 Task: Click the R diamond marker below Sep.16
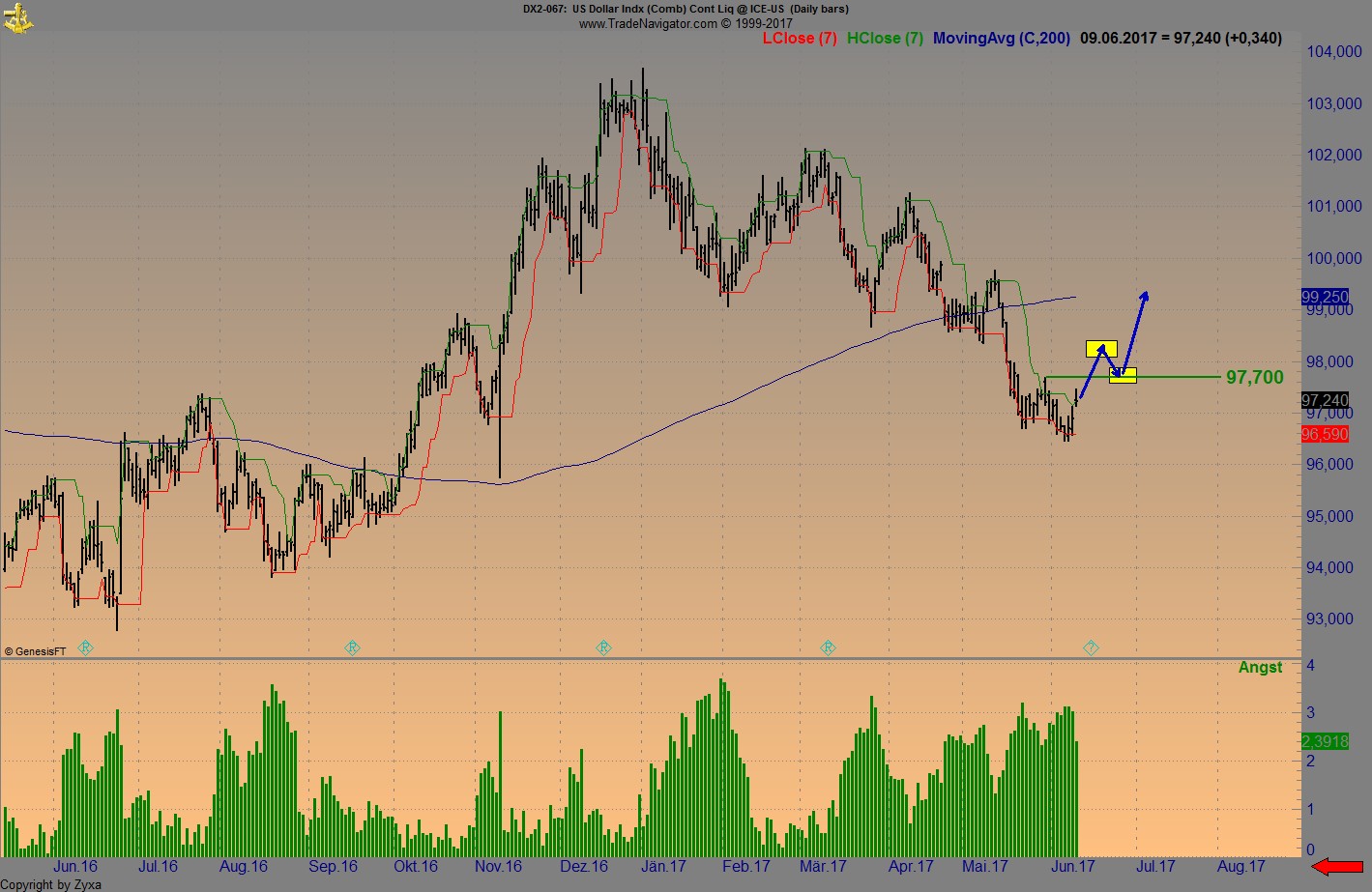tap(351, 647)
